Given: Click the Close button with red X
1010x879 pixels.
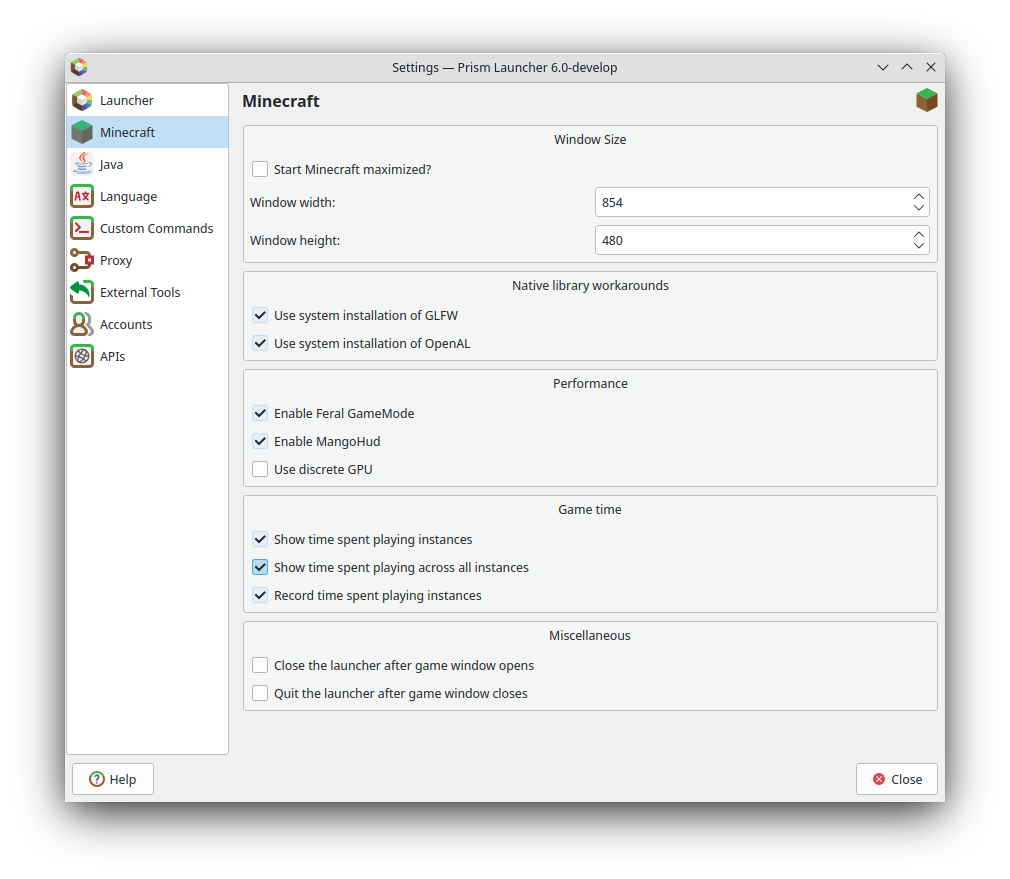Looking at the screenshot, I should (896, 779).
